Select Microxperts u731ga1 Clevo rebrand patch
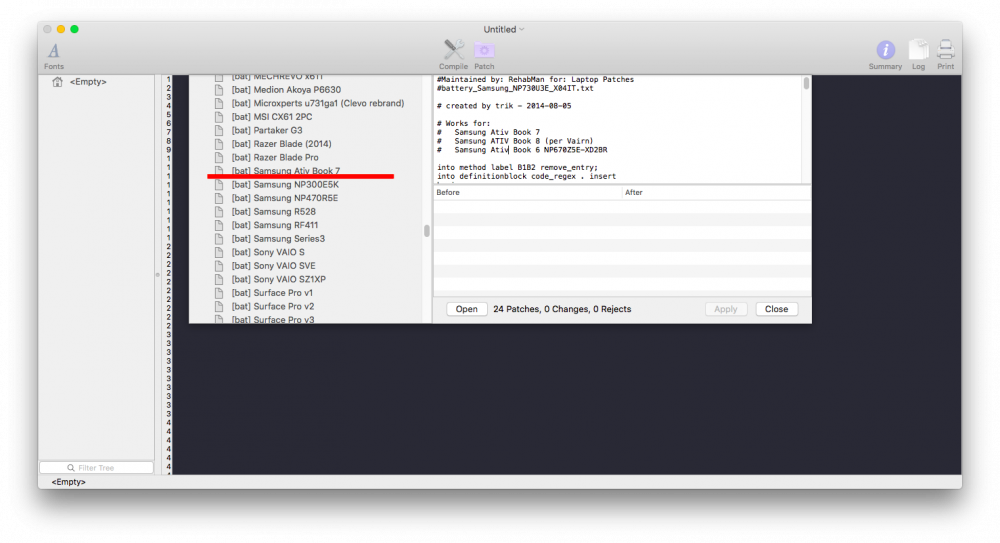The height and width of the screenshot is (543, 1000). [x=318, y=103]
